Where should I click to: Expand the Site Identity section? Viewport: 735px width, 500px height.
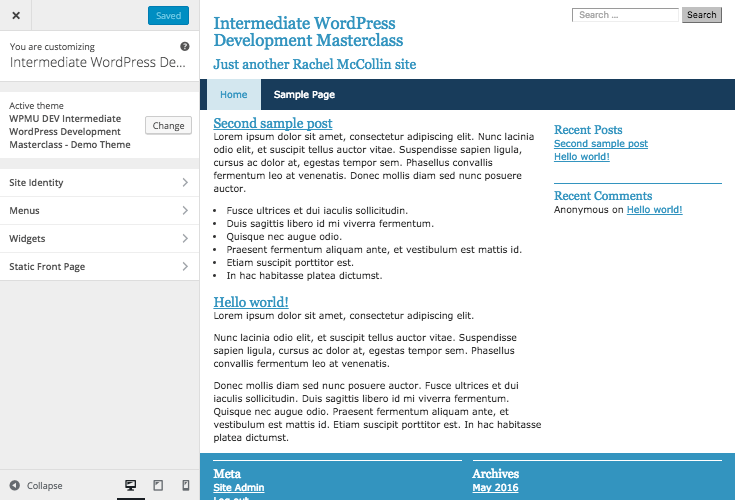point(99,183)
